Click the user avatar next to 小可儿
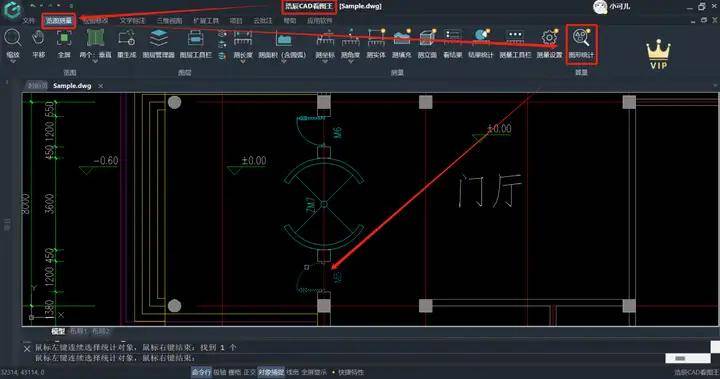Screen dimensions: 720x379 600,7
